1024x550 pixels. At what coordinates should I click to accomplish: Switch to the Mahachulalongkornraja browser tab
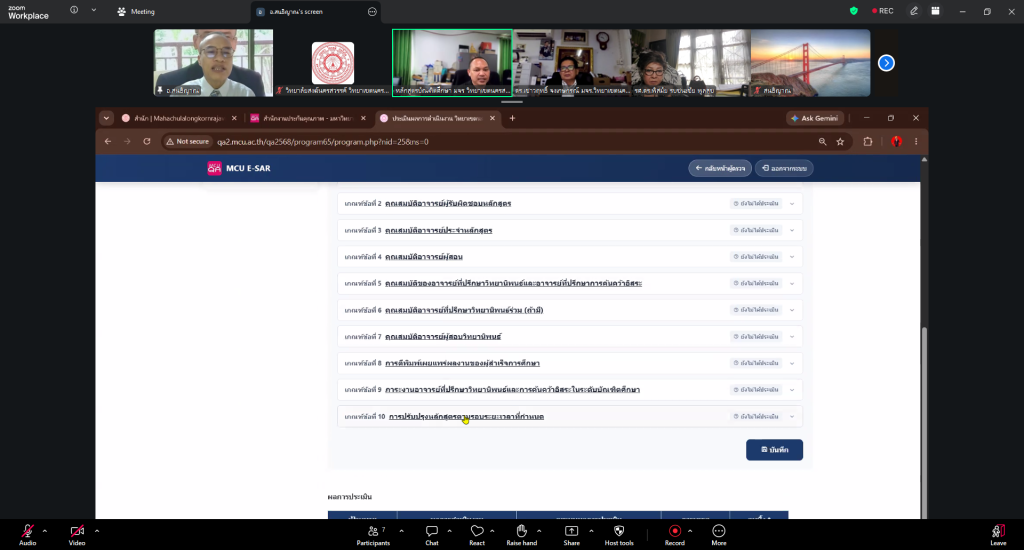point(179,118)
